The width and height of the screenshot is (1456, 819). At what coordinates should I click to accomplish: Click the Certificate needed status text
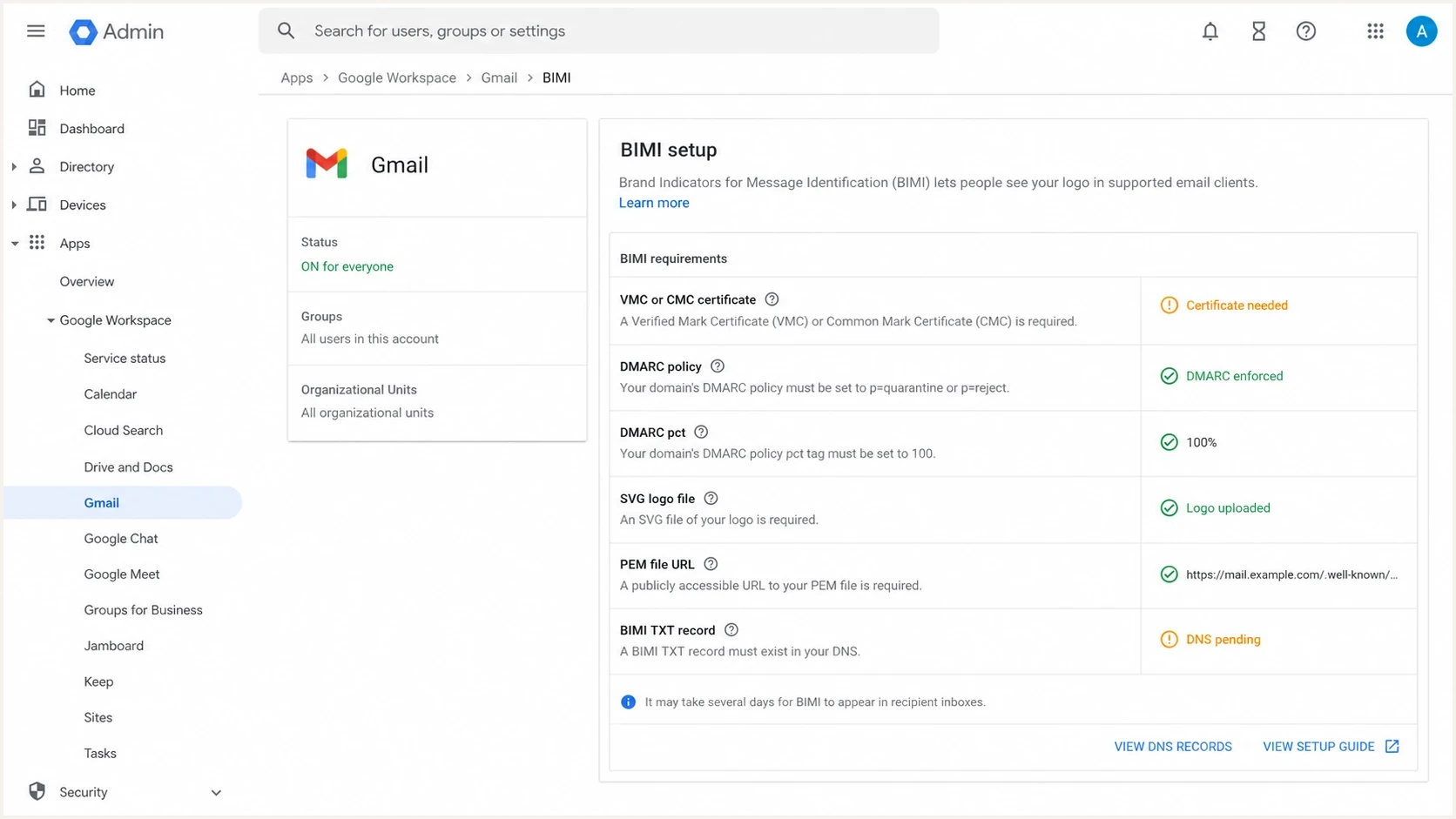[x=1237, y=305]
